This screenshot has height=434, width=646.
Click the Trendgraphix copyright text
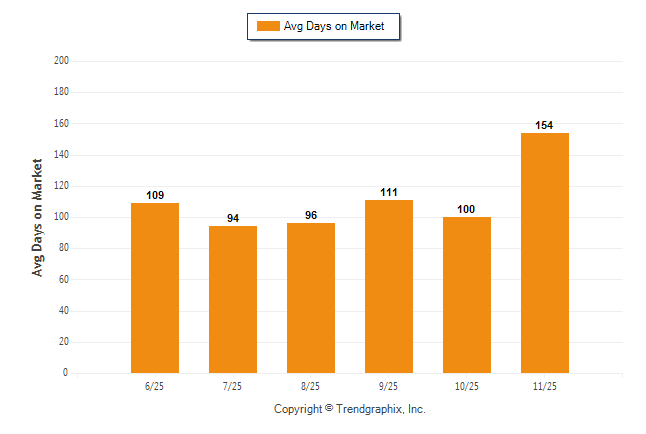point(350,409)
